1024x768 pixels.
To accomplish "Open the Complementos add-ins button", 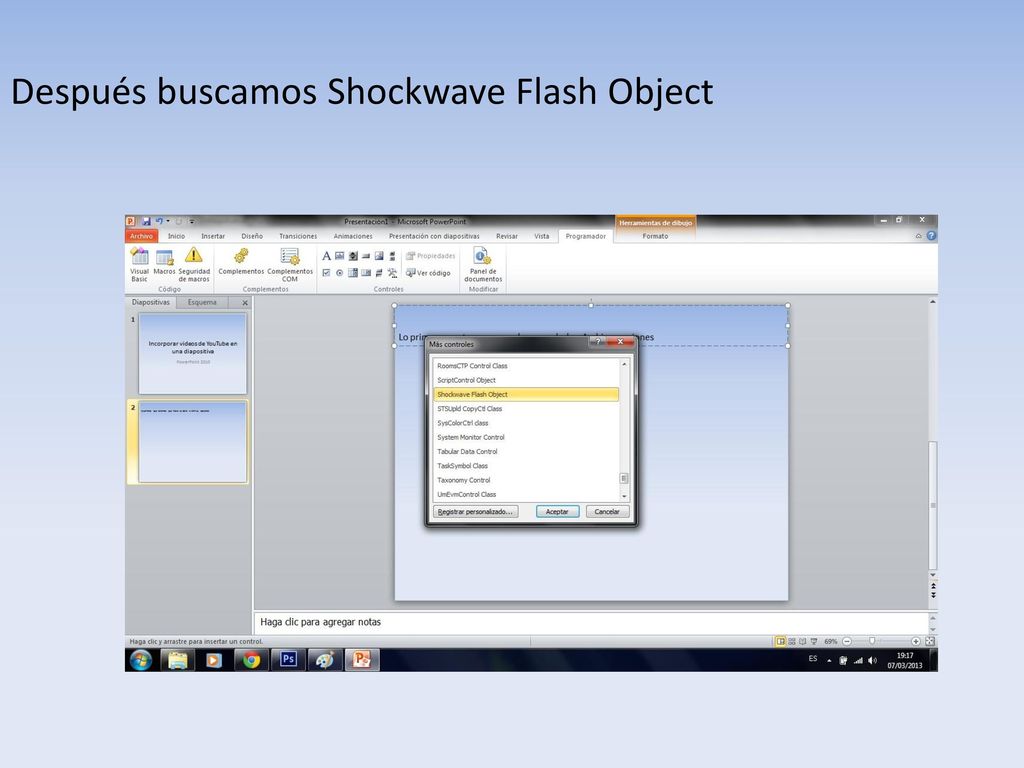I will click(x=241, y=261).
